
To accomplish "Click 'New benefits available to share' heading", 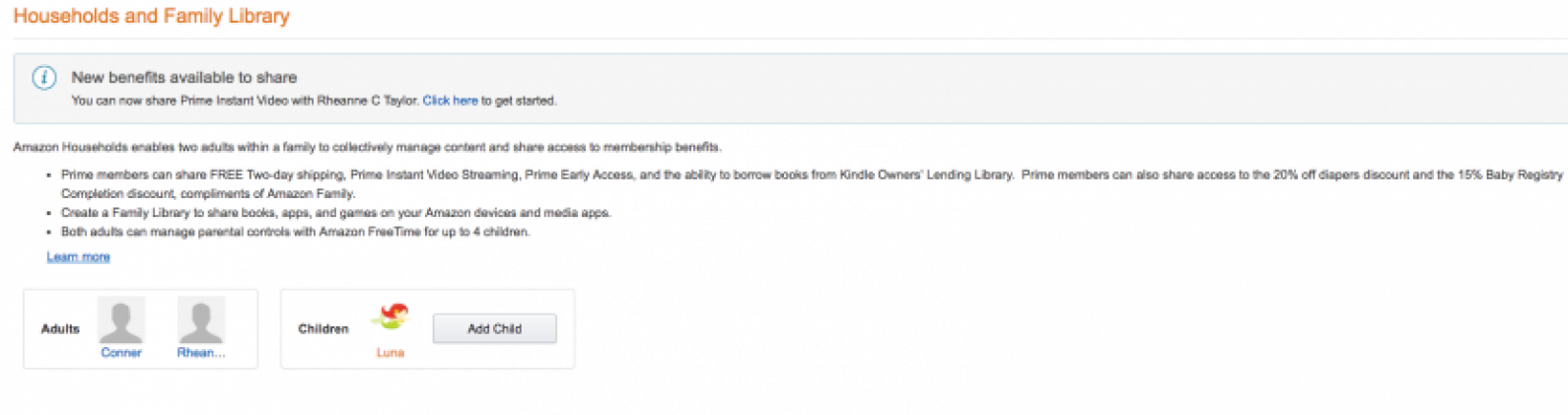I will 183,77.
